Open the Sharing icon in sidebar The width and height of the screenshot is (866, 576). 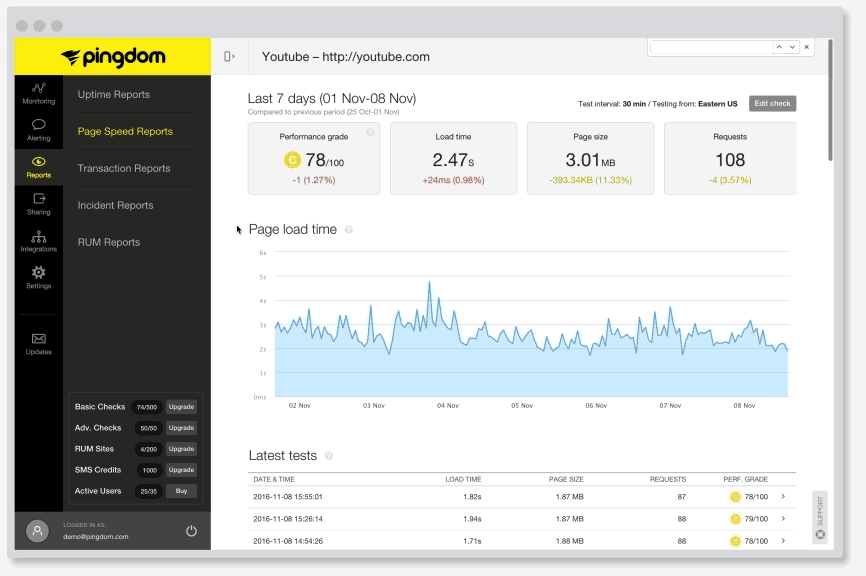pyautogui.click(x=39, y=198)
